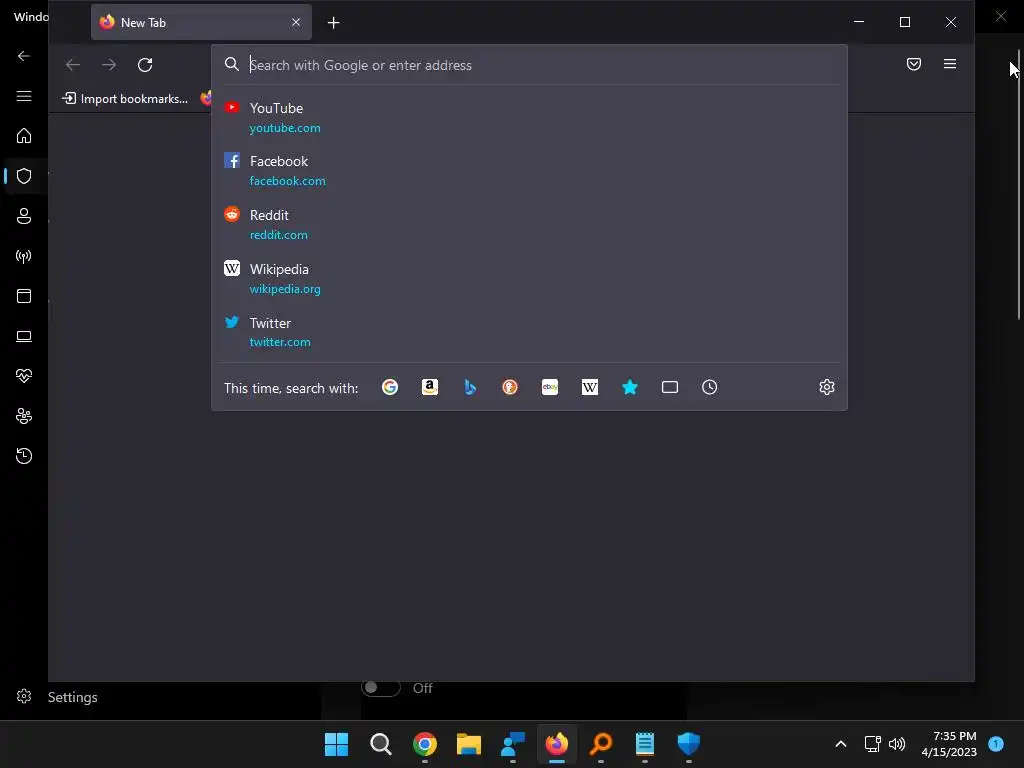Viewport: 1024px width, 768px height.
Task: Search this time with eBay
Action: click(550, 387)
